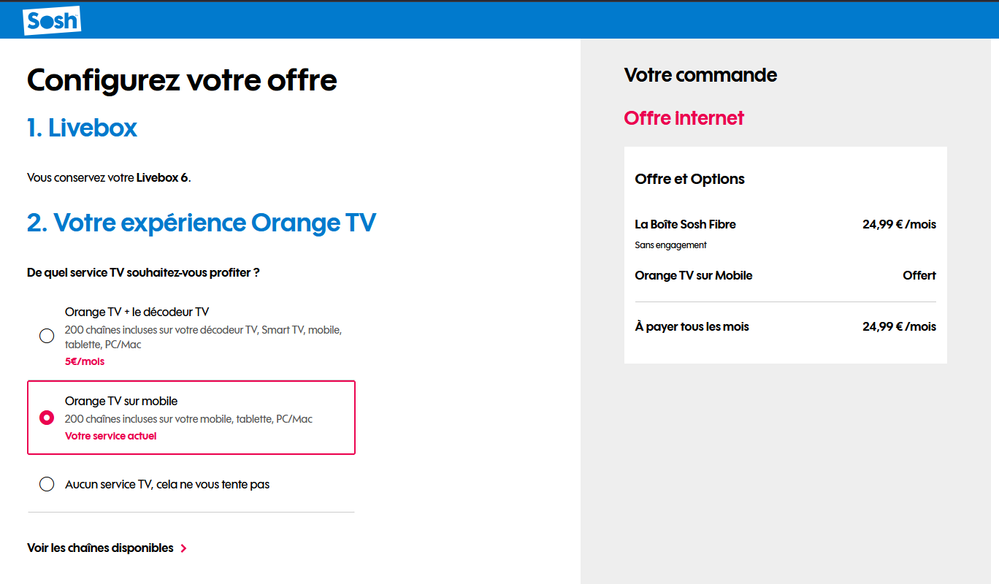Click the Offre Internet heading
Viewport: 999px width, 584px height.
tap(684, 118)
